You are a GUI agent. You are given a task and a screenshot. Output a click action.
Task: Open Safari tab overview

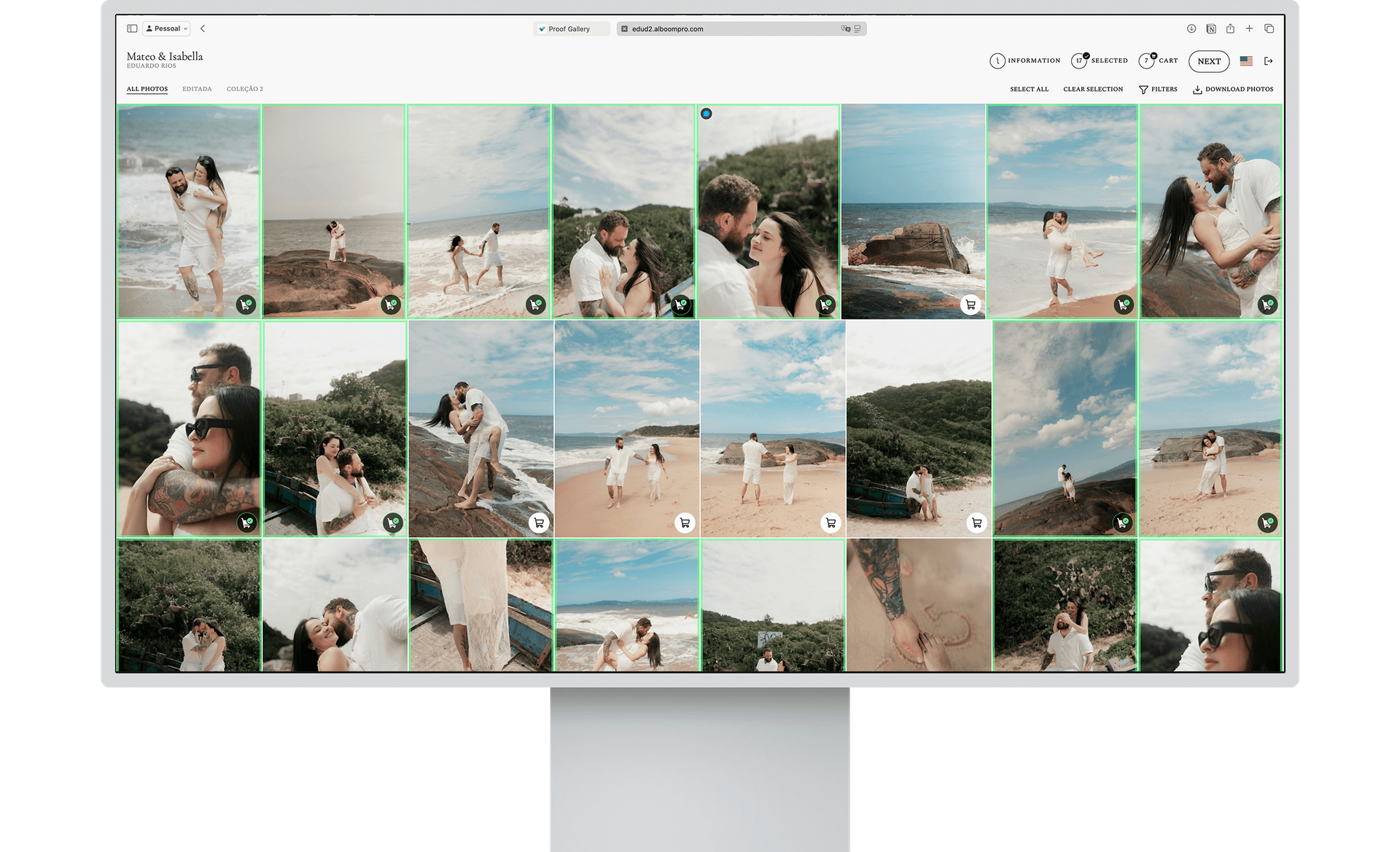1269,28
